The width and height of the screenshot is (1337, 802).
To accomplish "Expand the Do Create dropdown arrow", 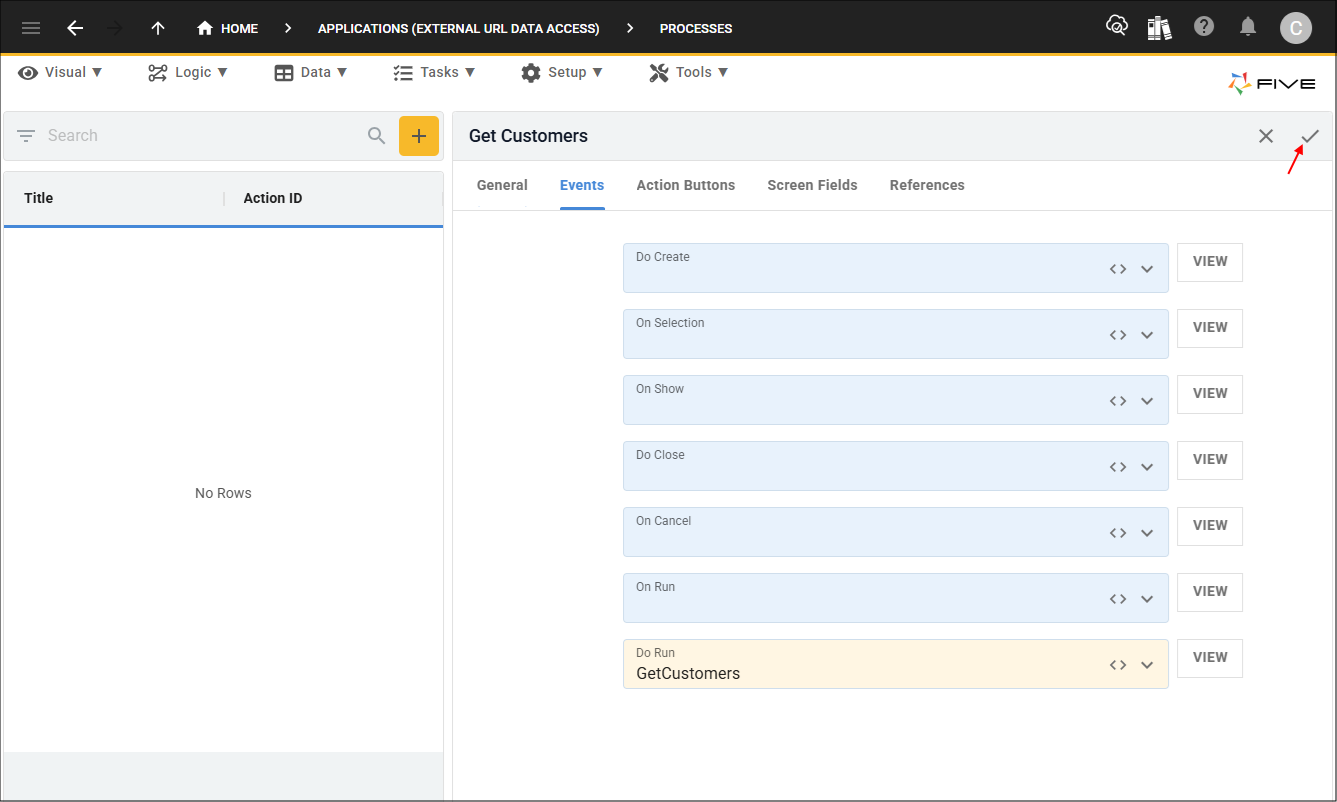I will [x=1147, y=269].
